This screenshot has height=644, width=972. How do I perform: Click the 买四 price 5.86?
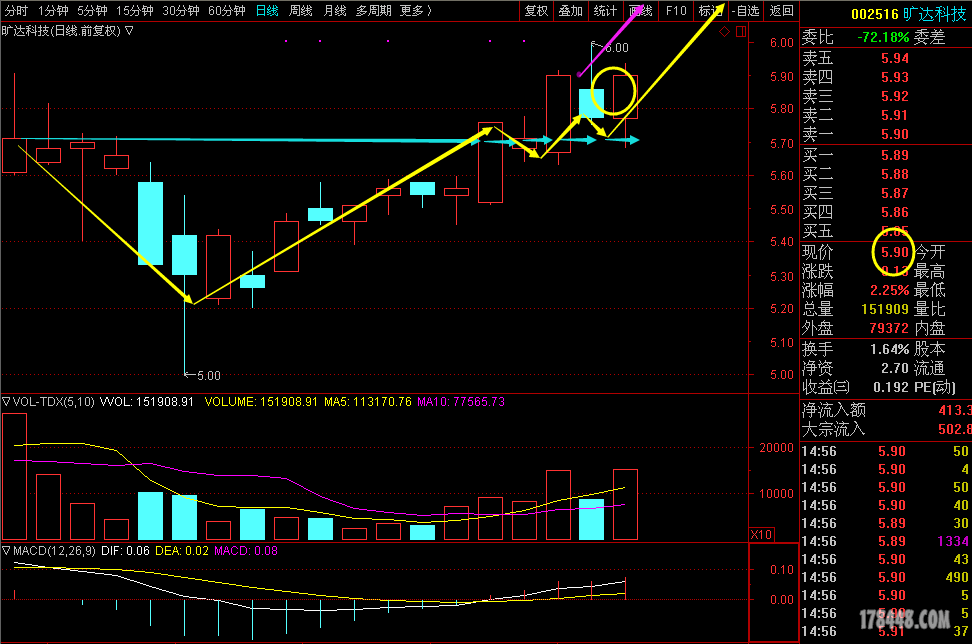tap(895, 213)
